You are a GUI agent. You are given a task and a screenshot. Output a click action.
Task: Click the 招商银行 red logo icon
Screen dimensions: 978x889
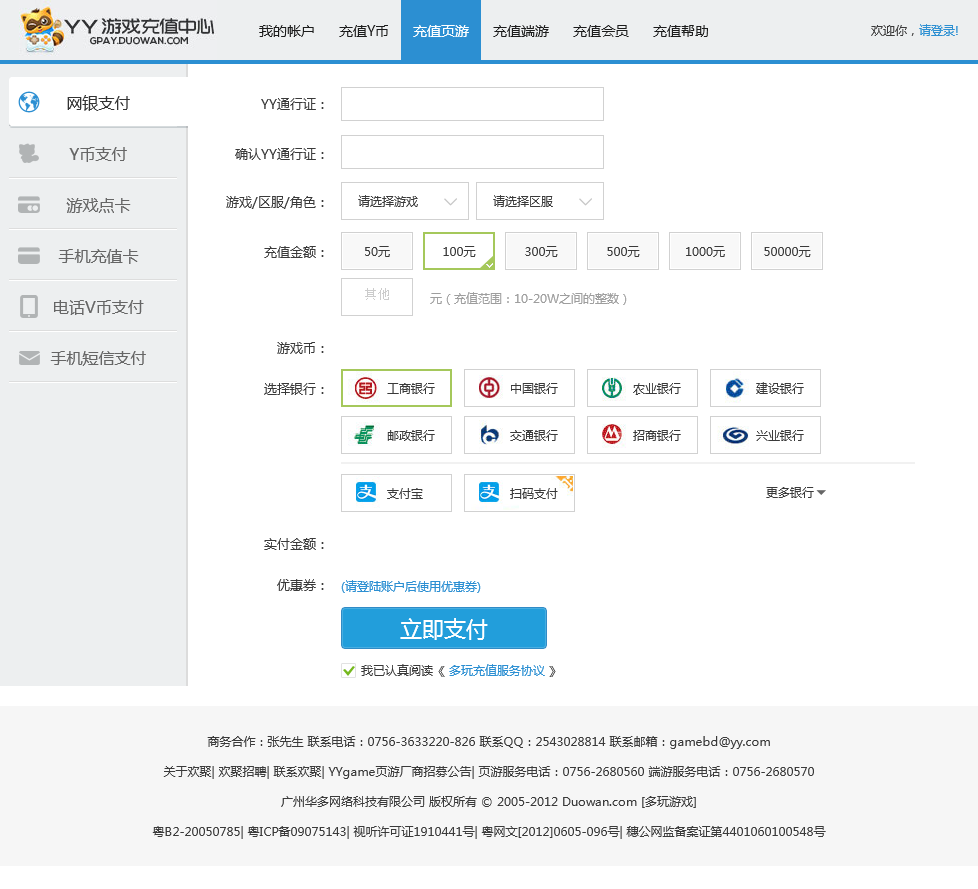pyautogui.click(x=611, y=434)
